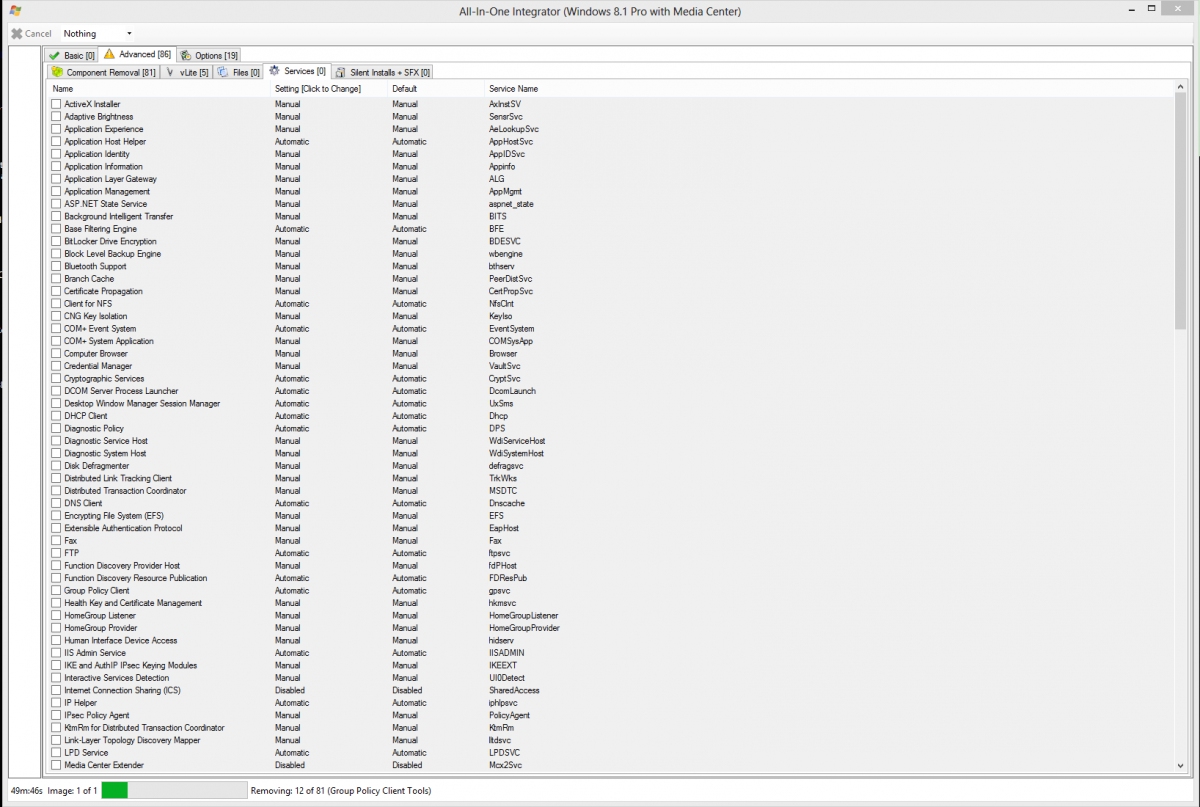Open the Nothing dropdown in the toolbar
The height and width of the screenshot is (807, 1200).
click(x=98, y=34)
